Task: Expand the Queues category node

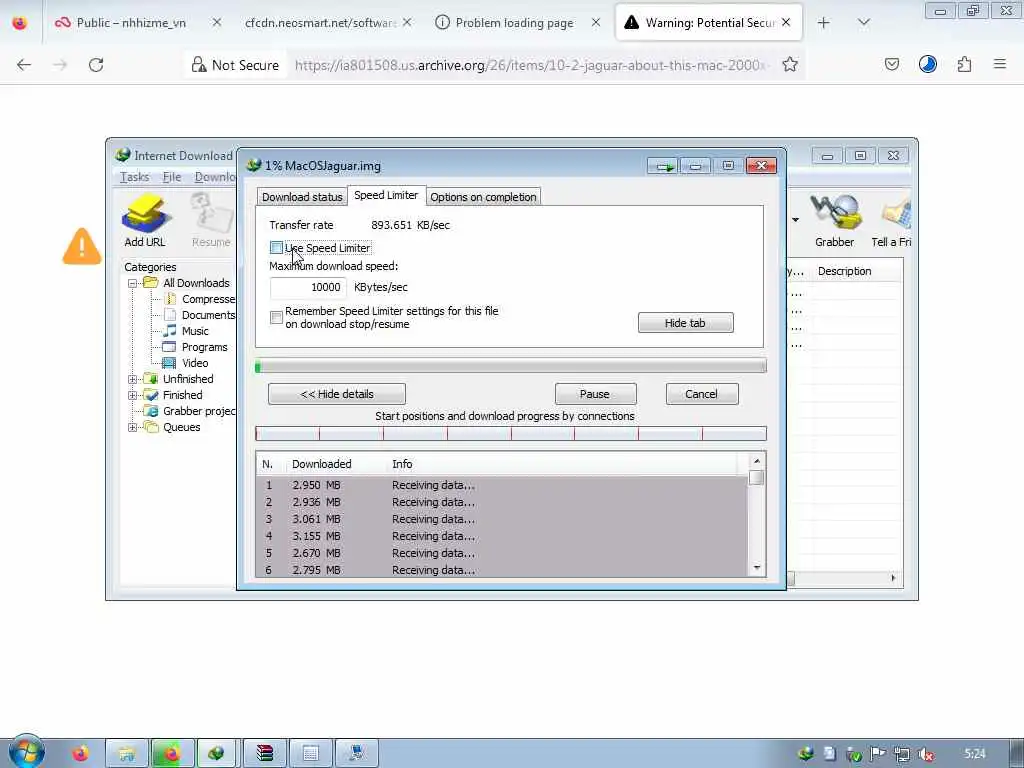Action: [133, 427]
